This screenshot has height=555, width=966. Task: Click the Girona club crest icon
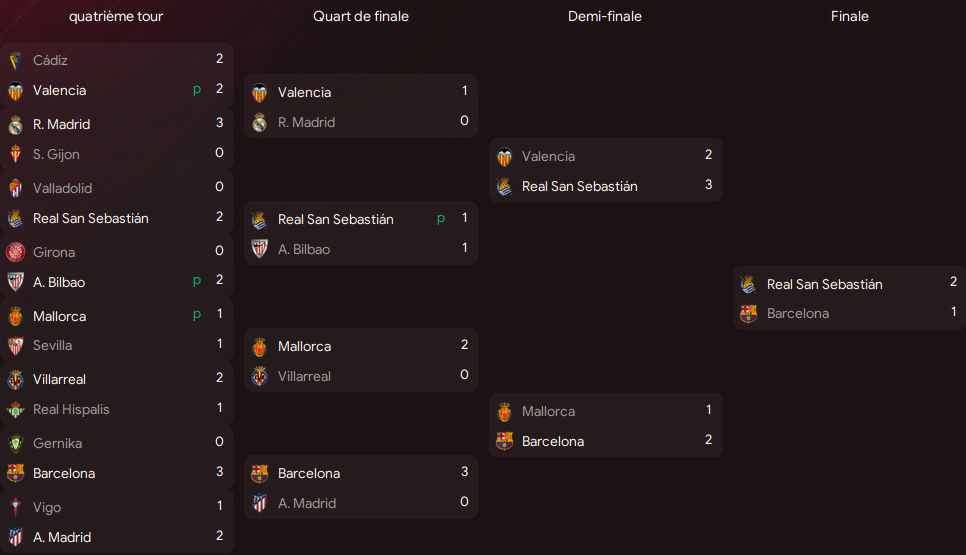coord(15,252)
